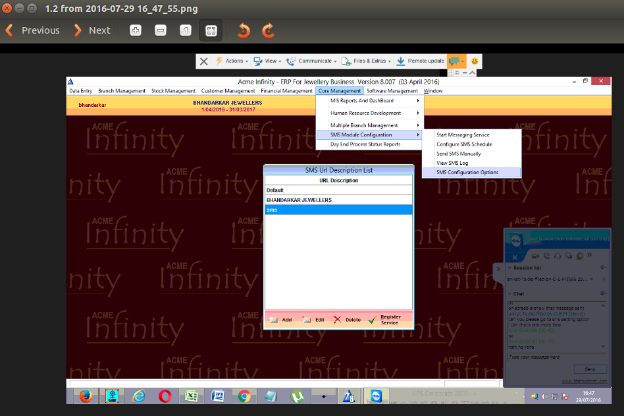Rotate image clockwise in viewer toolbar

(269, 30)
